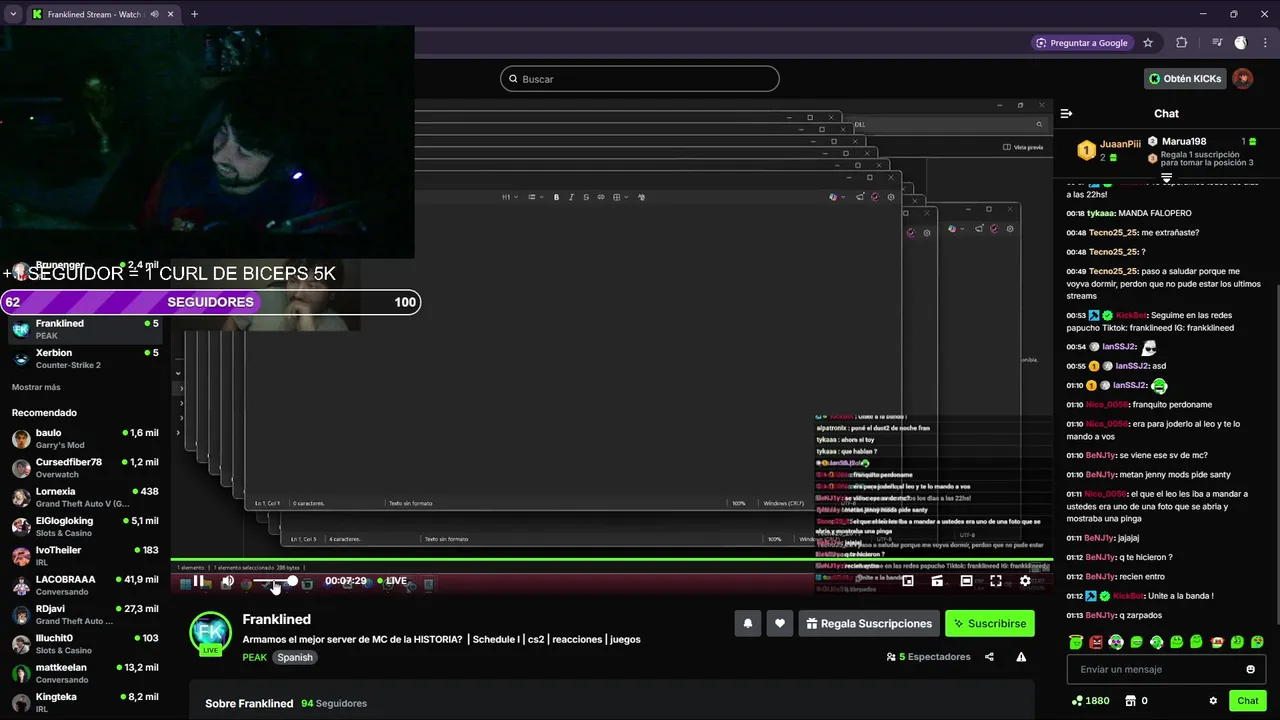Click the JuaanPiii top gifter name
Image resolution: width=1280 pixels, height=720 pixels.
click(x=1120, y=144)
